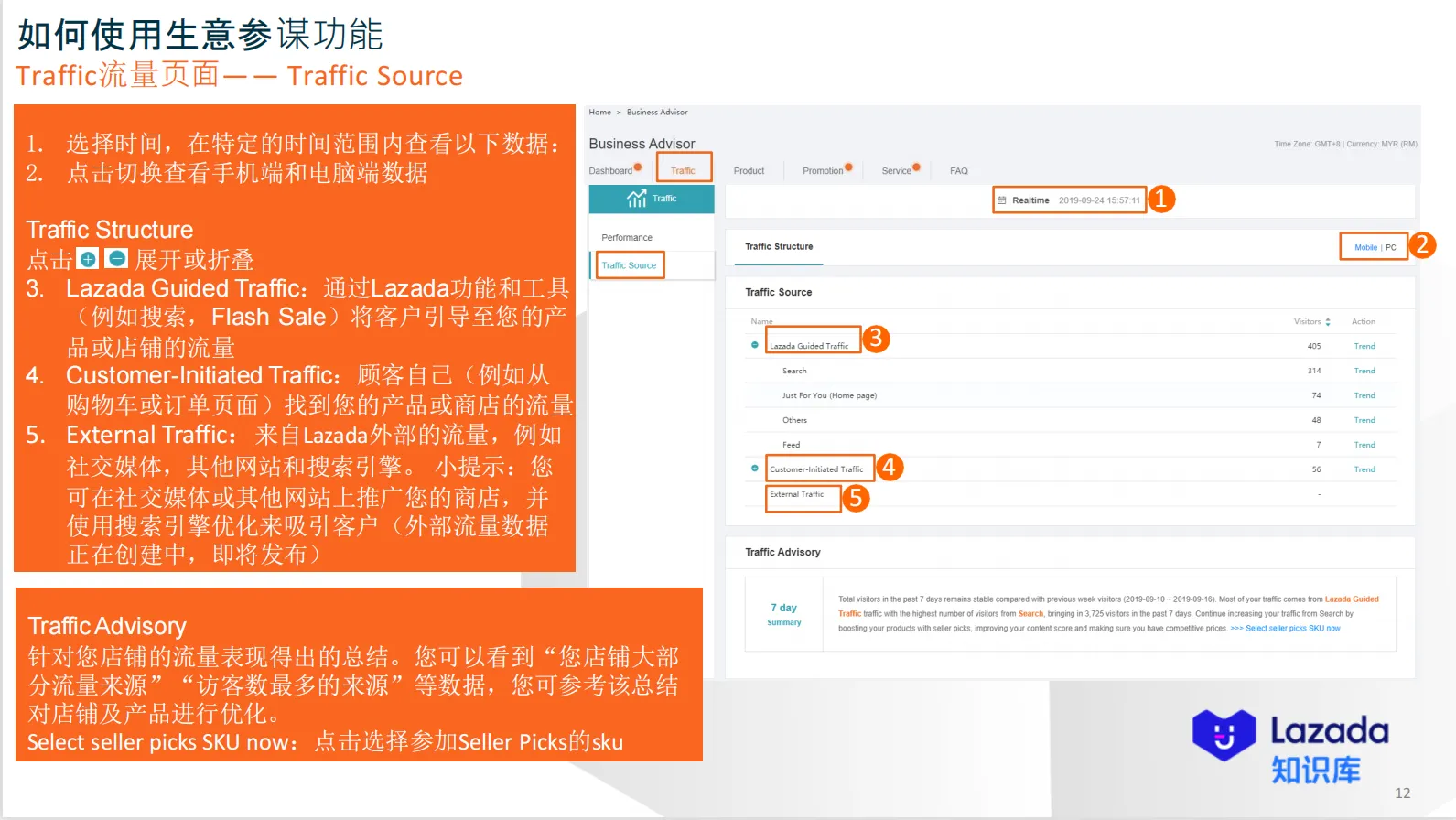Select Traffic Source in the left sidebar
Viewport: 1456px width, 820px height.
(x=629, y=265)
